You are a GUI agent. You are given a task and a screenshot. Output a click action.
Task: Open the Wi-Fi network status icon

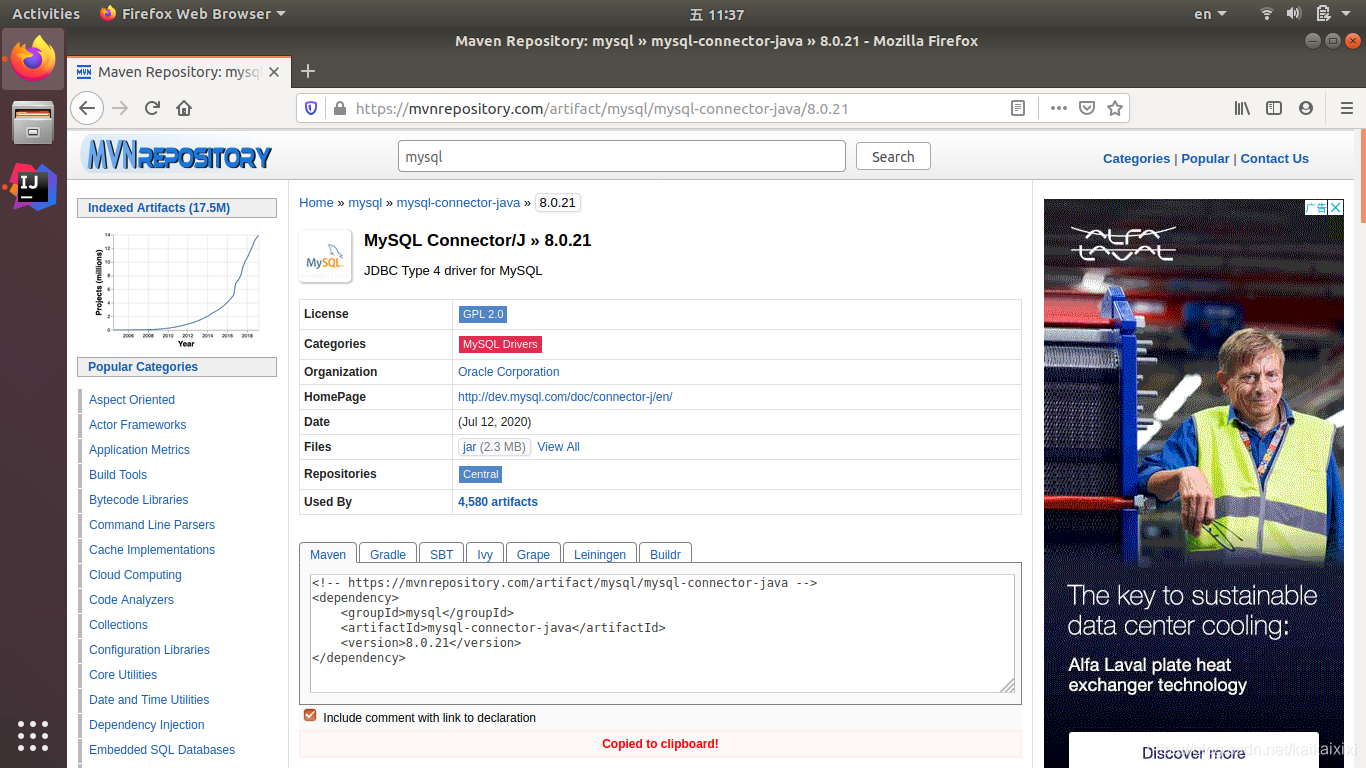[1267, 14]
